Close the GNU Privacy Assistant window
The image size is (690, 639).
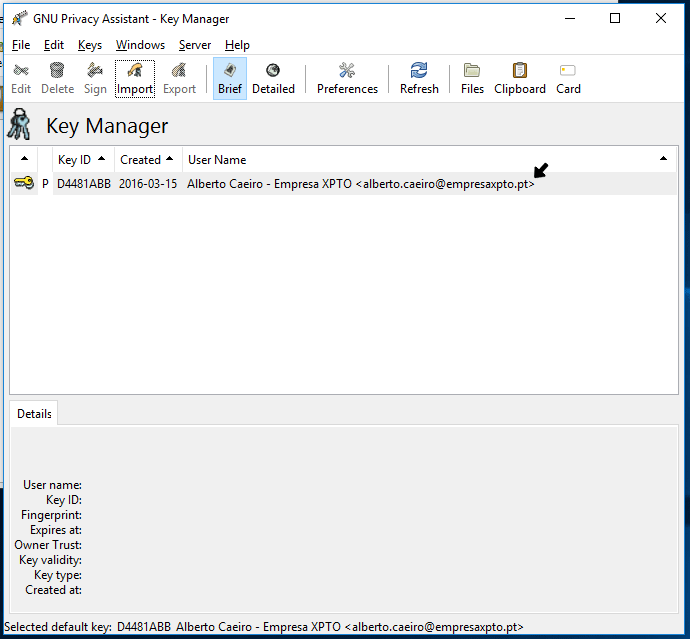coord(661,18)
